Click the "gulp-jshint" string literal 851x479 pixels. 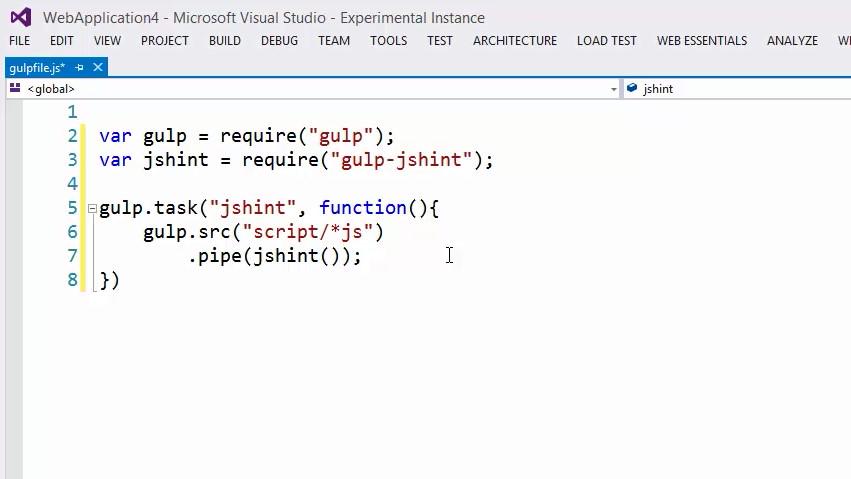pyautogui.click(x=401, y=159)
